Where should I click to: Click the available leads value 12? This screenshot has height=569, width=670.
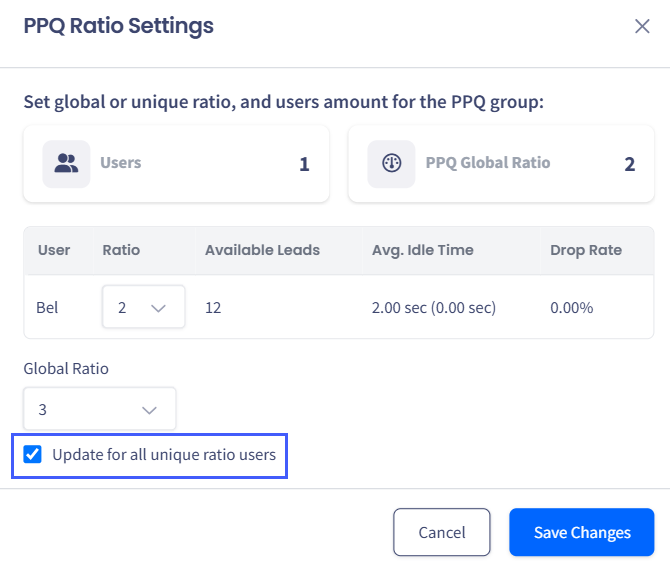(x=213, y=308)
